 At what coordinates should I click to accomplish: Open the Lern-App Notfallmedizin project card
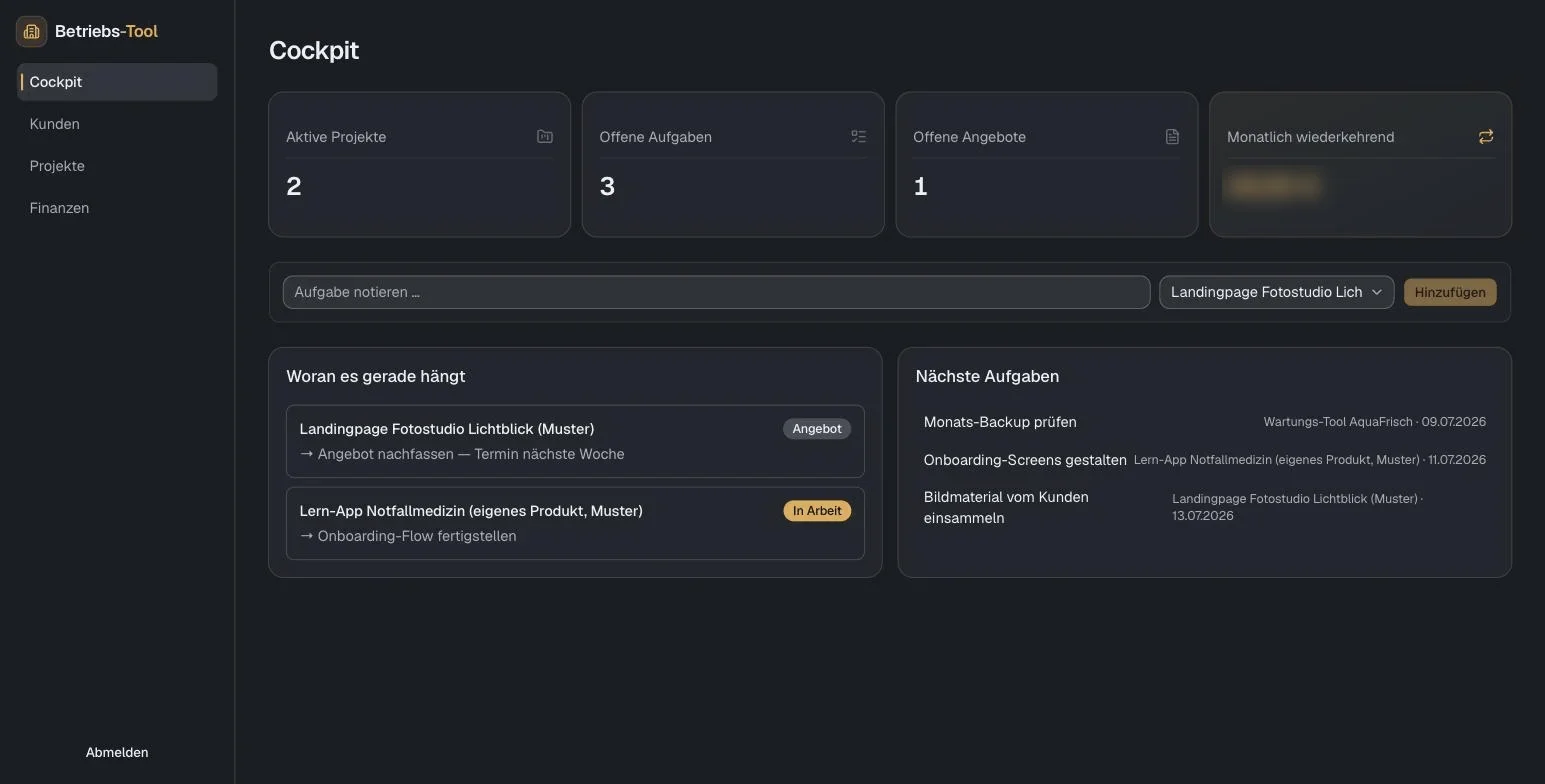[575, 523]
